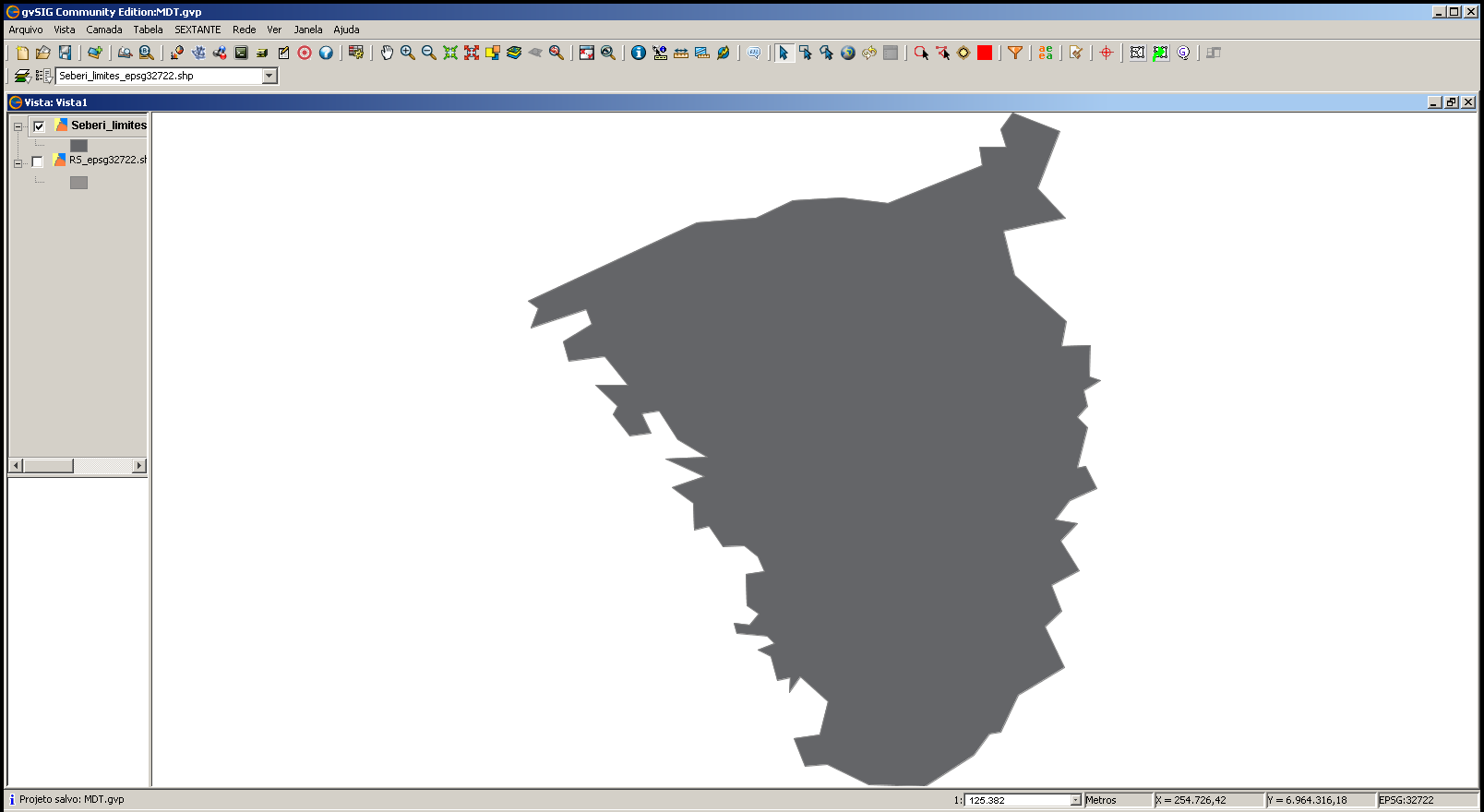Uncheck the Seberi_limites layer visibility checkbox
The image size is (1484, 812).
tap(39, 126)
